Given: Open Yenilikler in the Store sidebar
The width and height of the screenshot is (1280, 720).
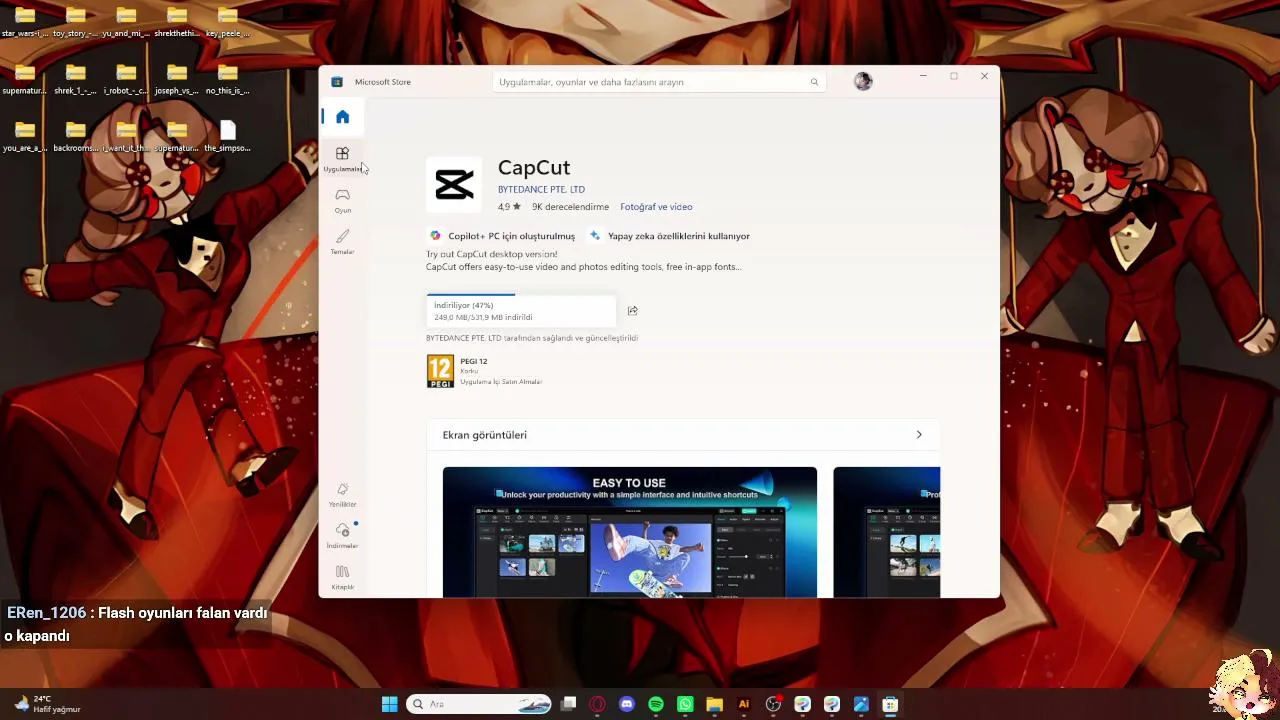Looking at the screenshot, I should (x=342, y=494).
